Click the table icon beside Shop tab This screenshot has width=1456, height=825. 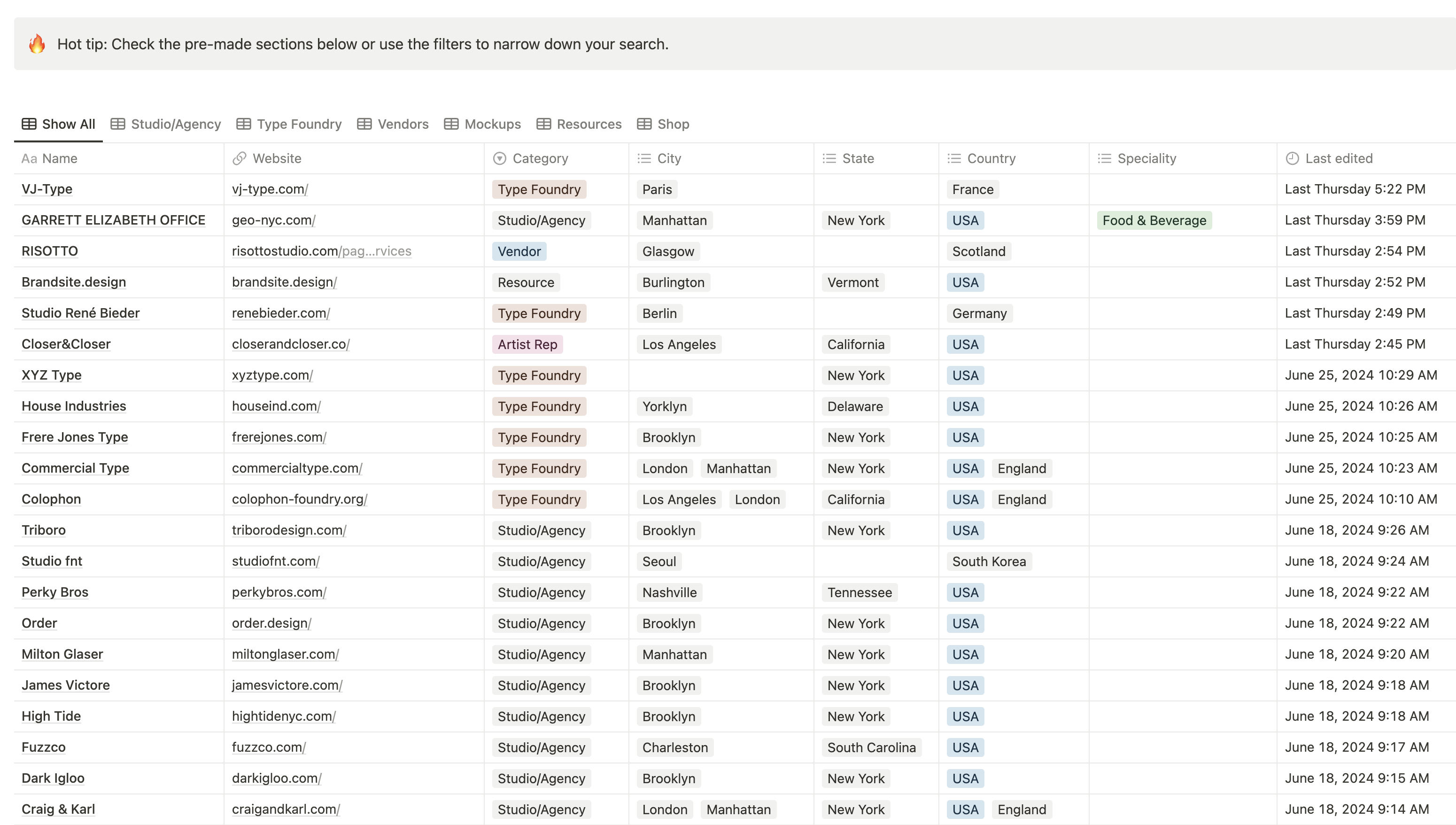[x=644, y=124]
